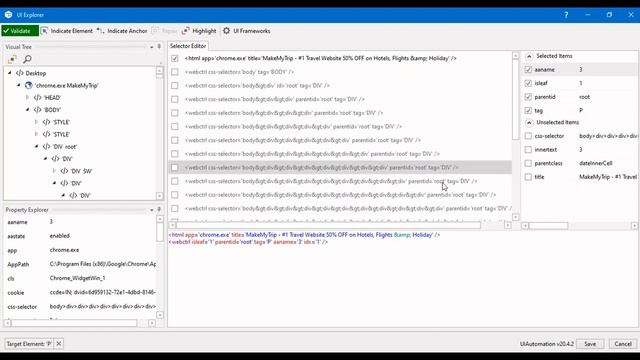Open UI Frameworks gear menu
The image size is (640, 360).
click(247, 31)
